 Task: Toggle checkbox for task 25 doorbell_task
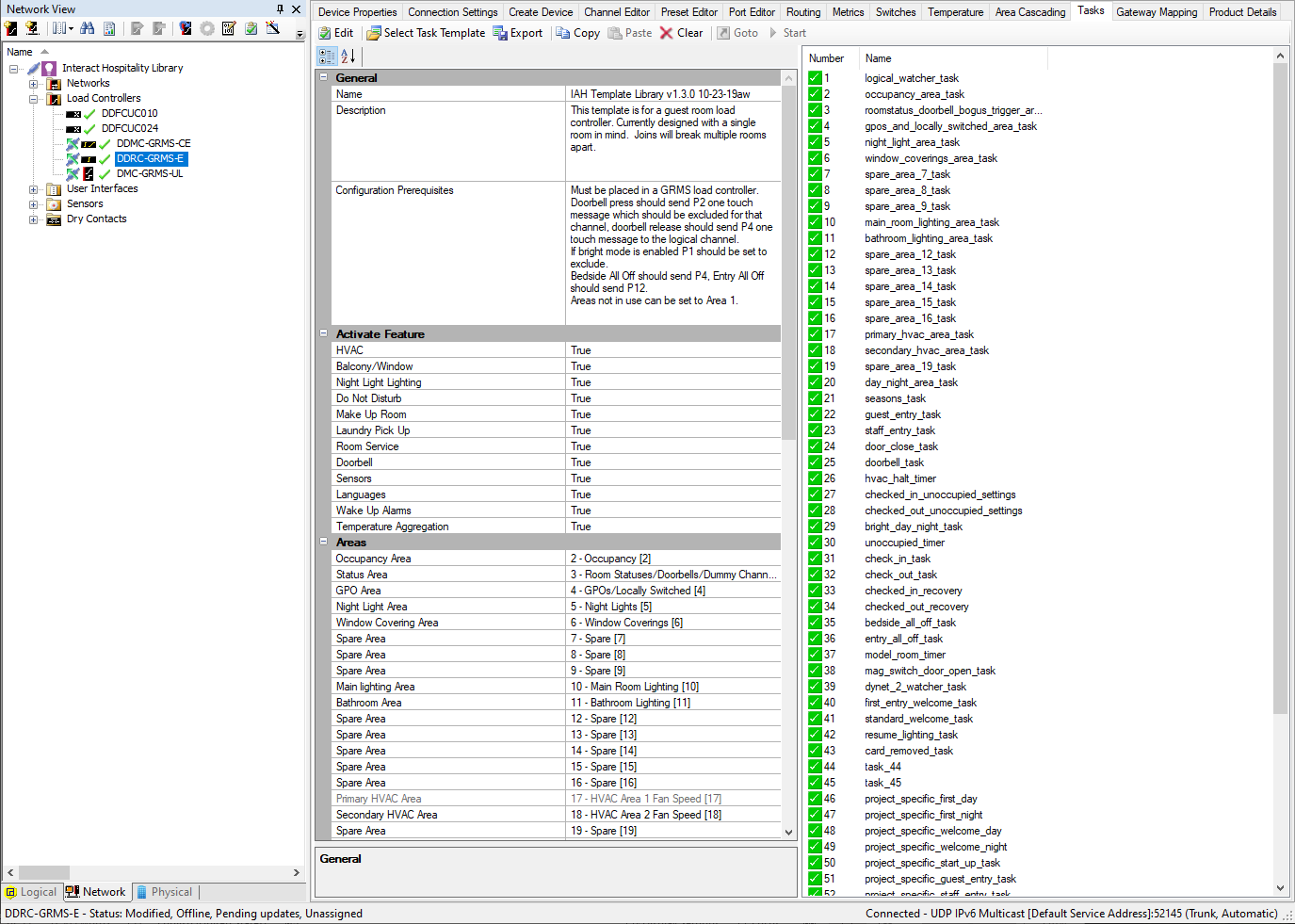click(816, 462)
